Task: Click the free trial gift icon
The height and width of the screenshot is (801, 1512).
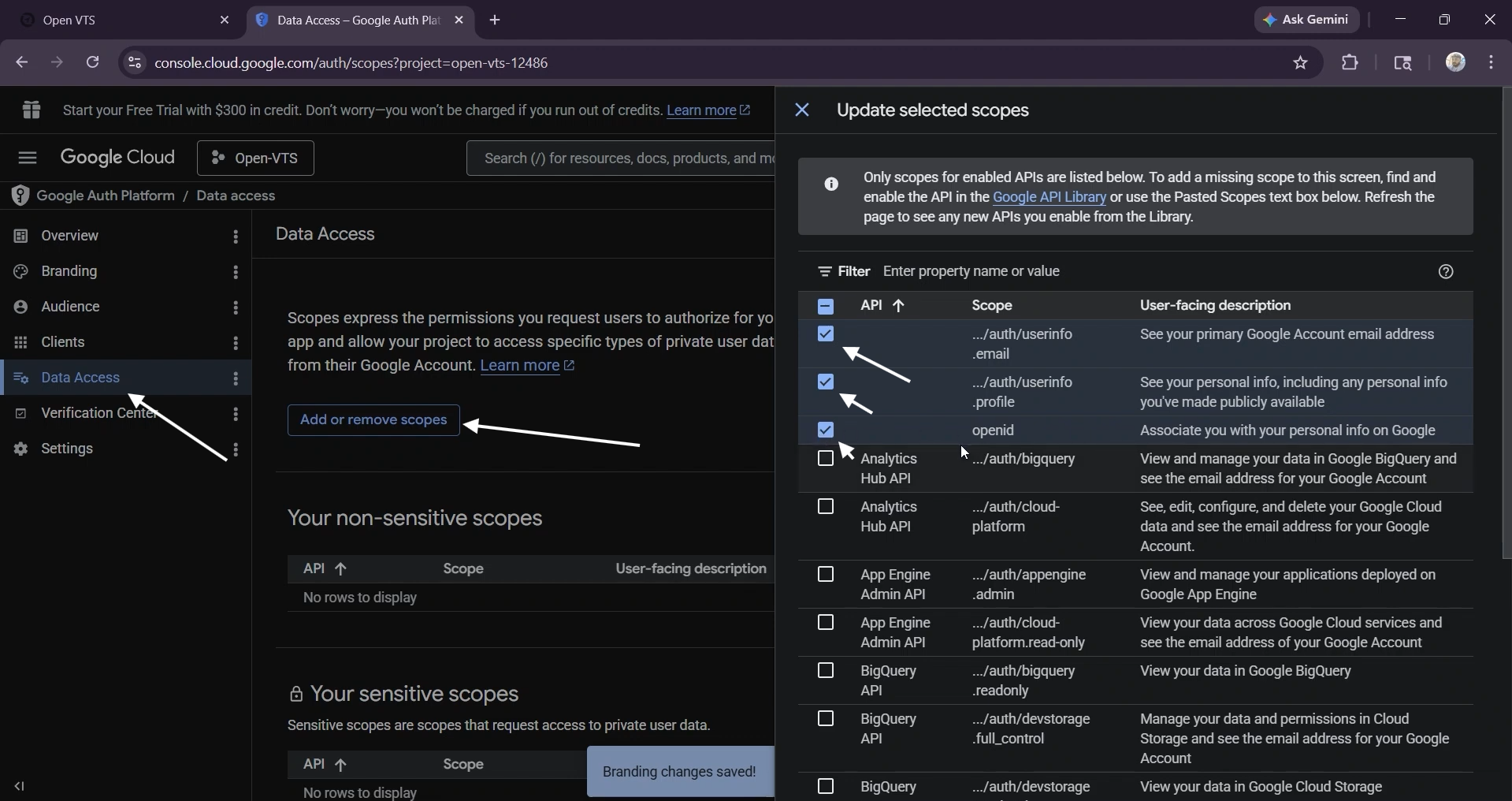Action: coord(32,110)
